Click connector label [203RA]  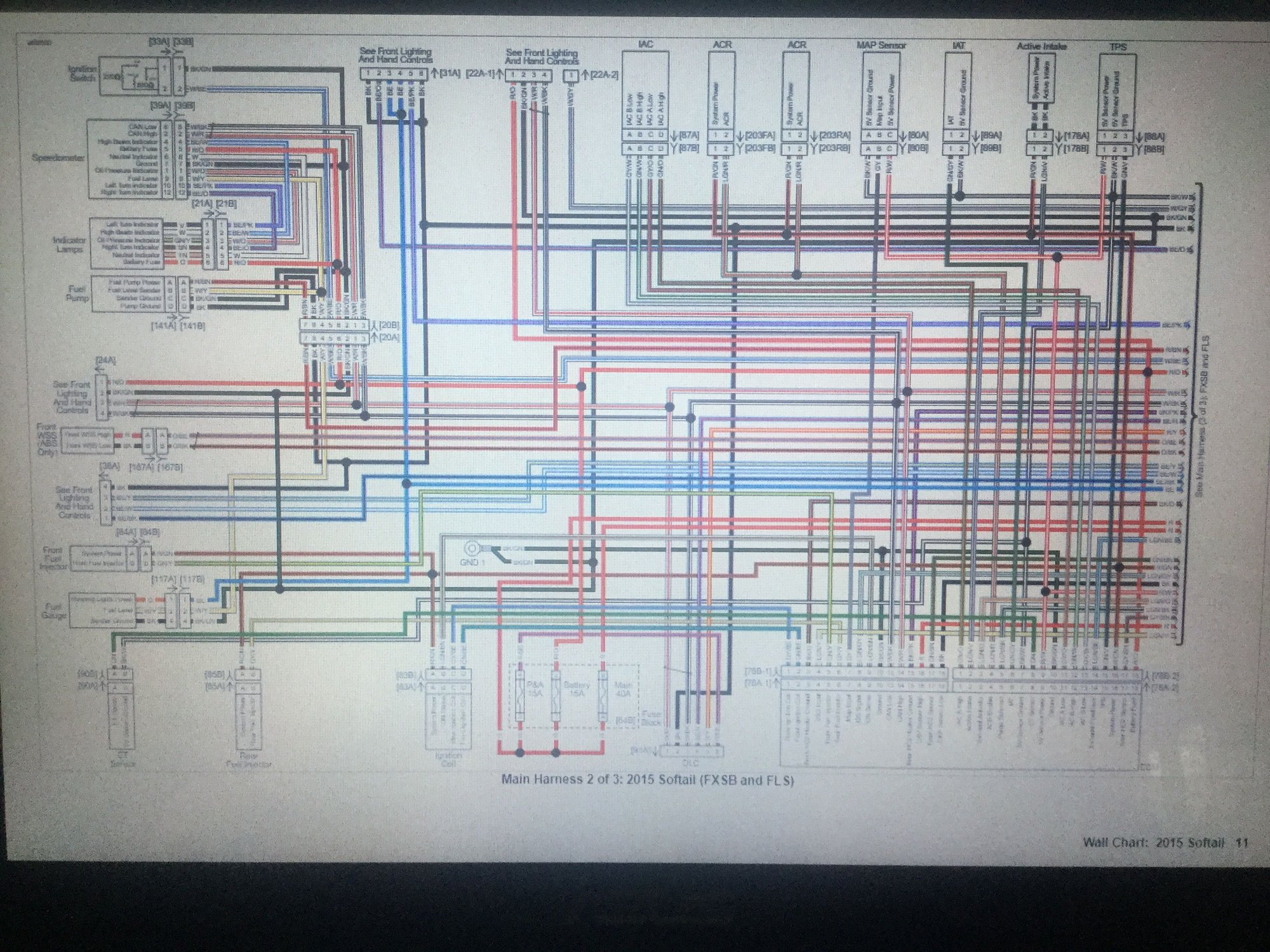(x=834, y=135)
